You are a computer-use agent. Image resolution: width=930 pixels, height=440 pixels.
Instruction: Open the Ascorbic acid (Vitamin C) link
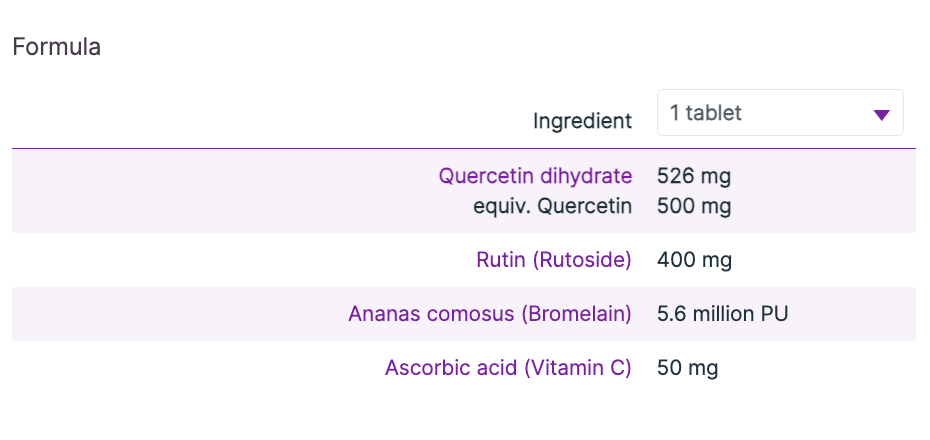point(508,368)
